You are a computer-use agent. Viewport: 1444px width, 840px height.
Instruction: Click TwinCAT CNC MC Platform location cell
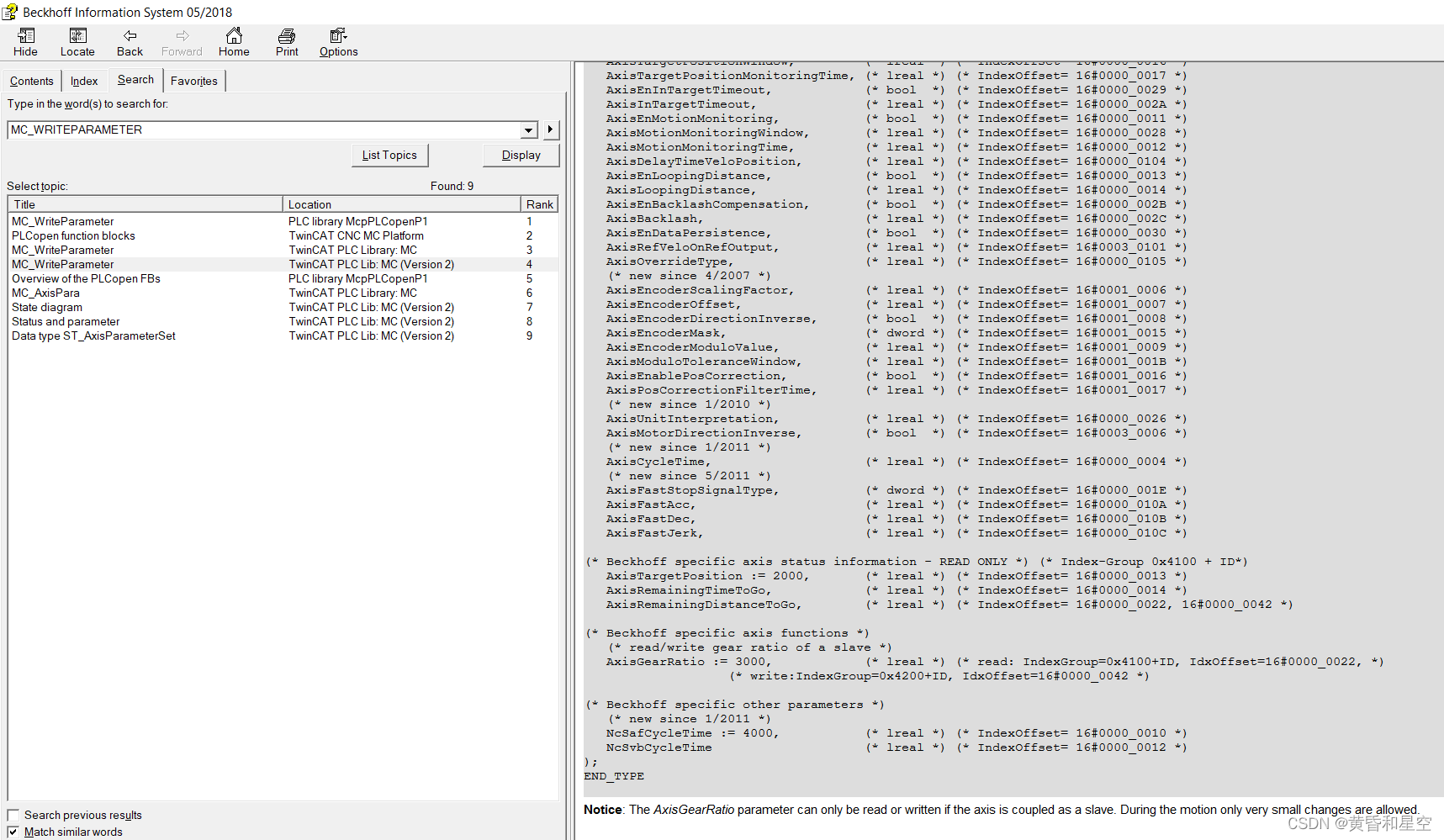point(356,235)
